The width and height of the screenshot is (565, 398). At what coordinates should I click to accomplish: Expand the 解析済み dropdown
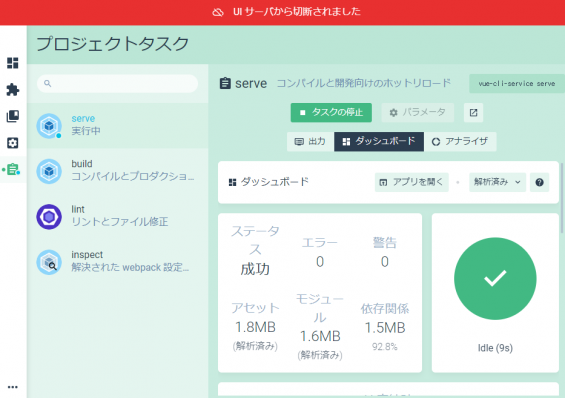(x=497, y=182)
